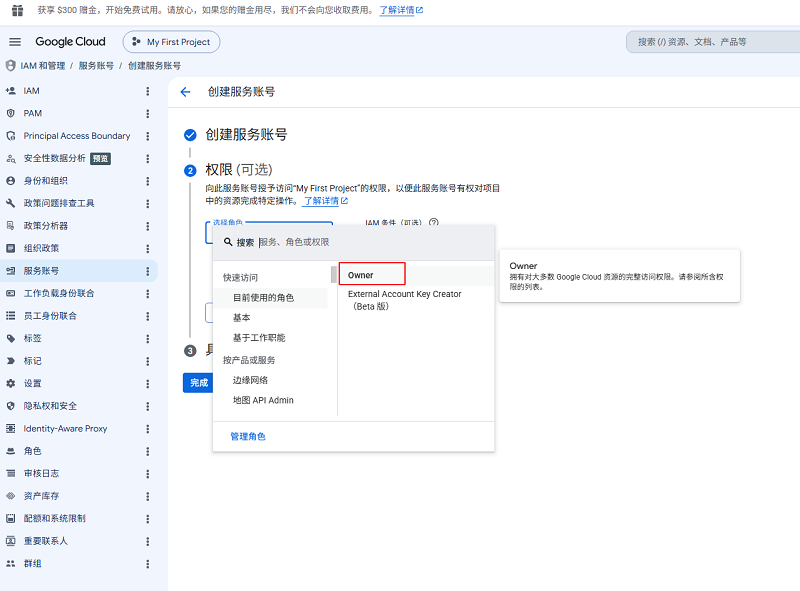Click the 群组 people icon
This screenshot has width=800, height=591.
tap(11, 563)
